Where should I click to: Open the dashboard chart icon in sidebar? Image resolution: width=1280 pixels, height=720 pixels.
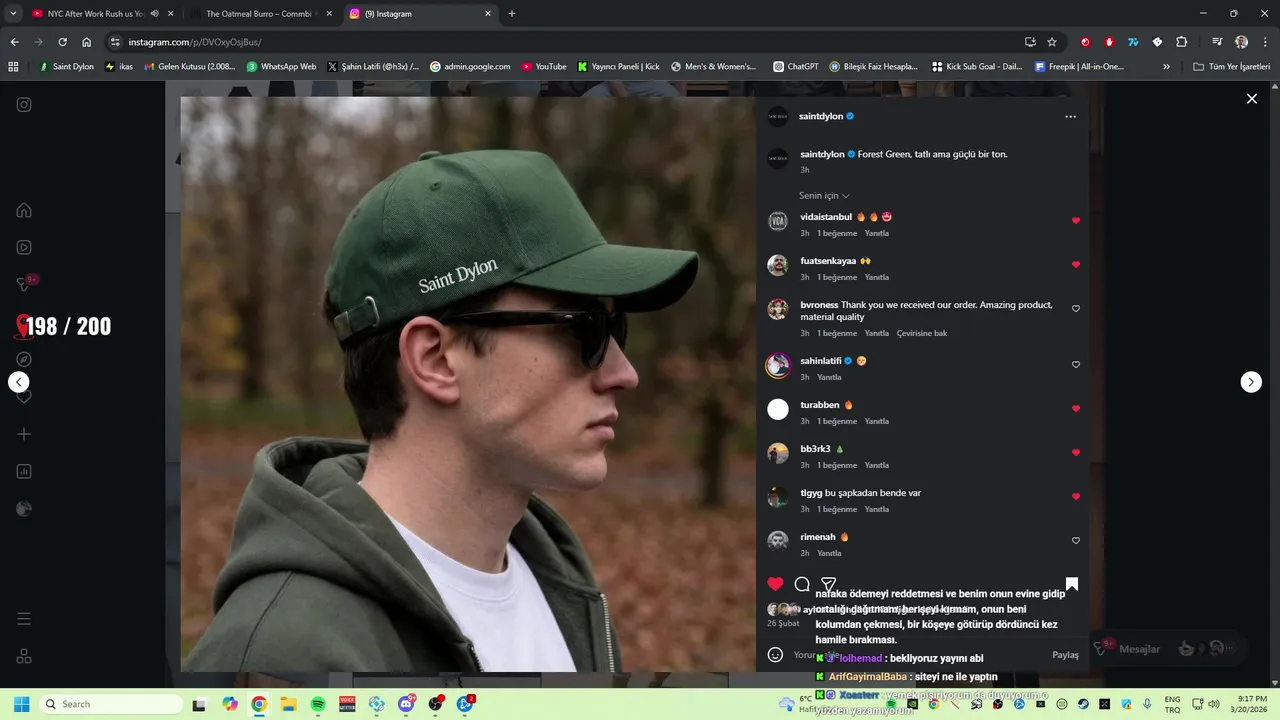(24, 471)
